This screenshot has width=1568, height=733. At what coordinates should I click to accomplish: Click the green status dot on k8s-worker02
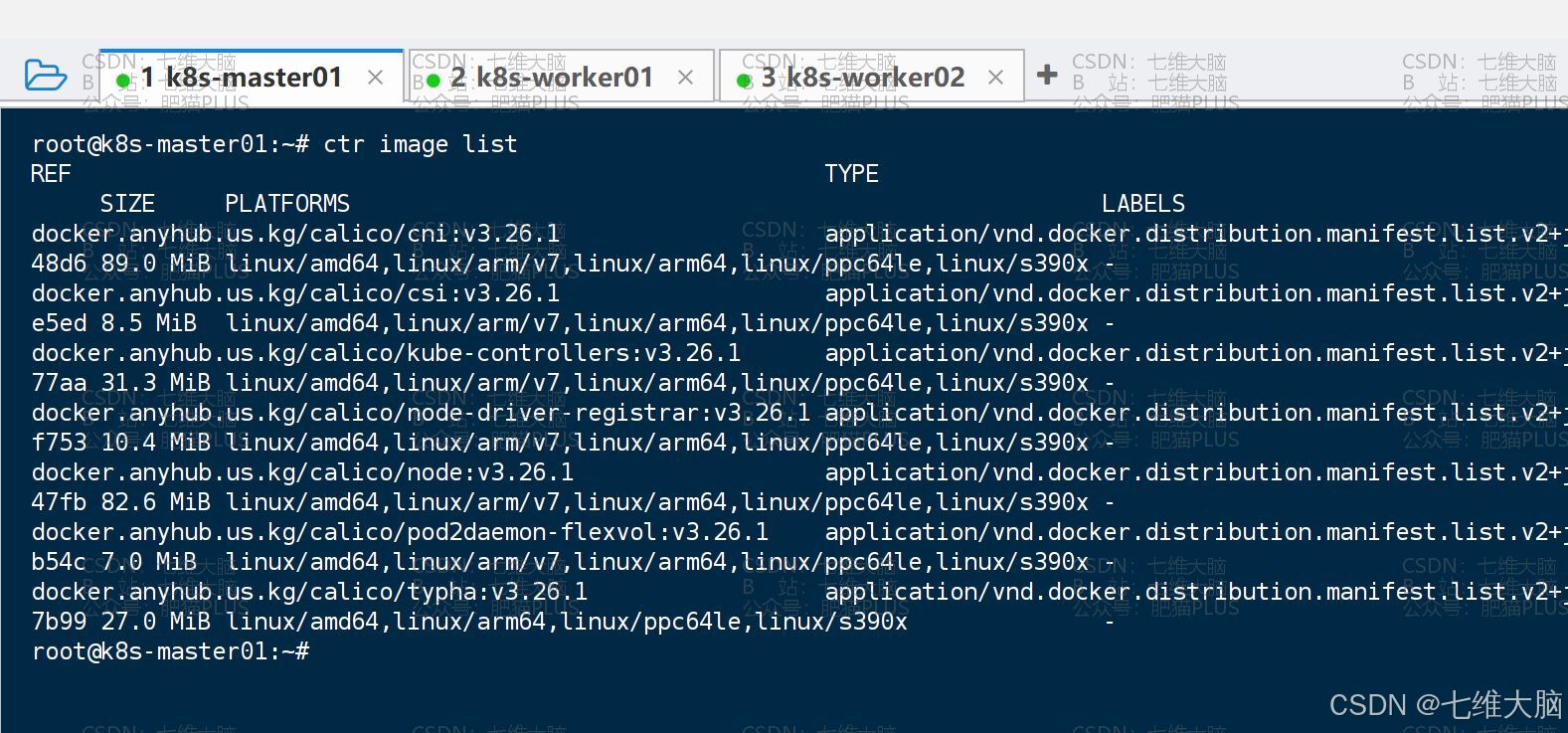click(744, 80)
